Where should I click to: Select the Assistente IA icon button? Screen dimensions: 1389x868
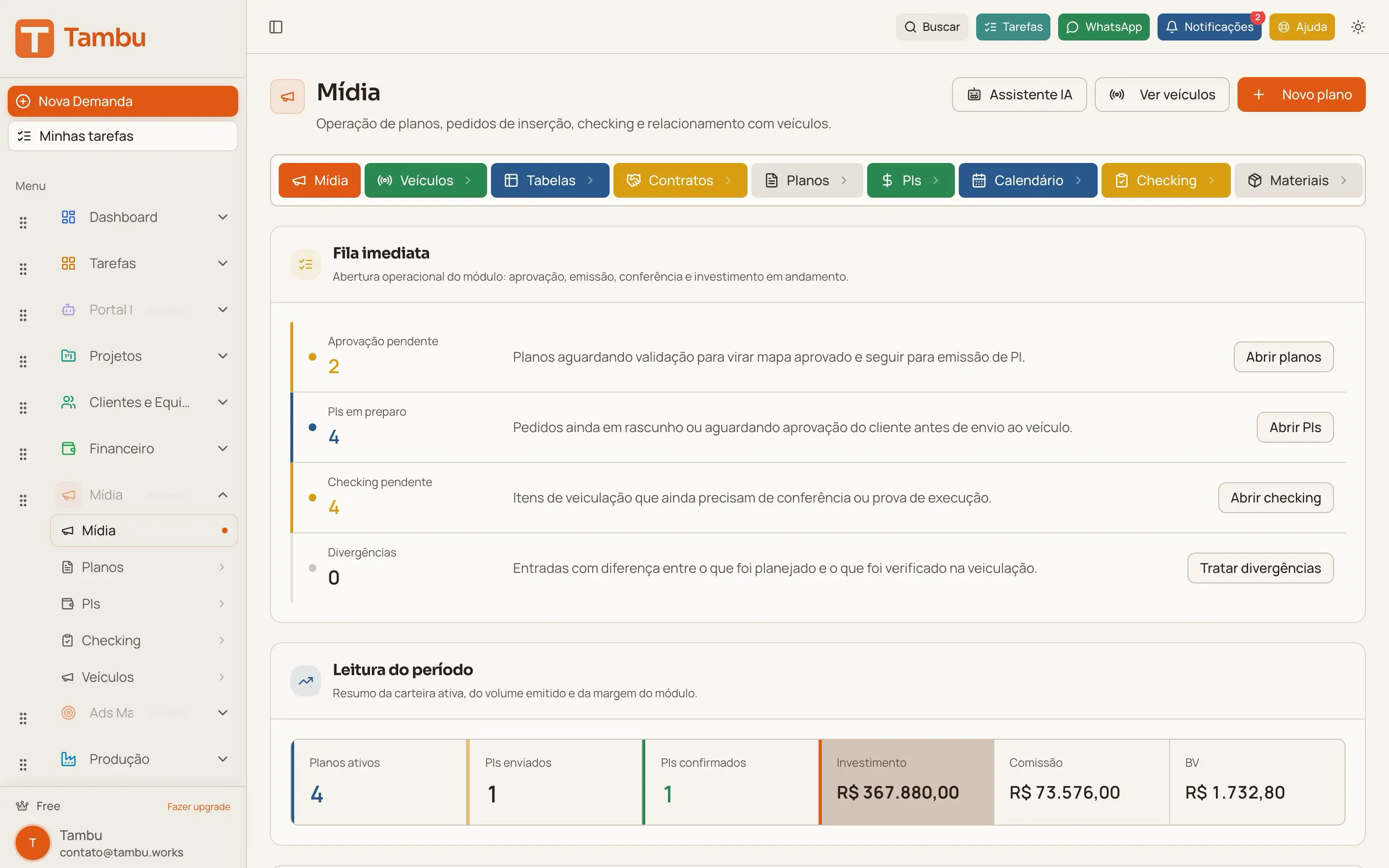[x=975, y=94]
